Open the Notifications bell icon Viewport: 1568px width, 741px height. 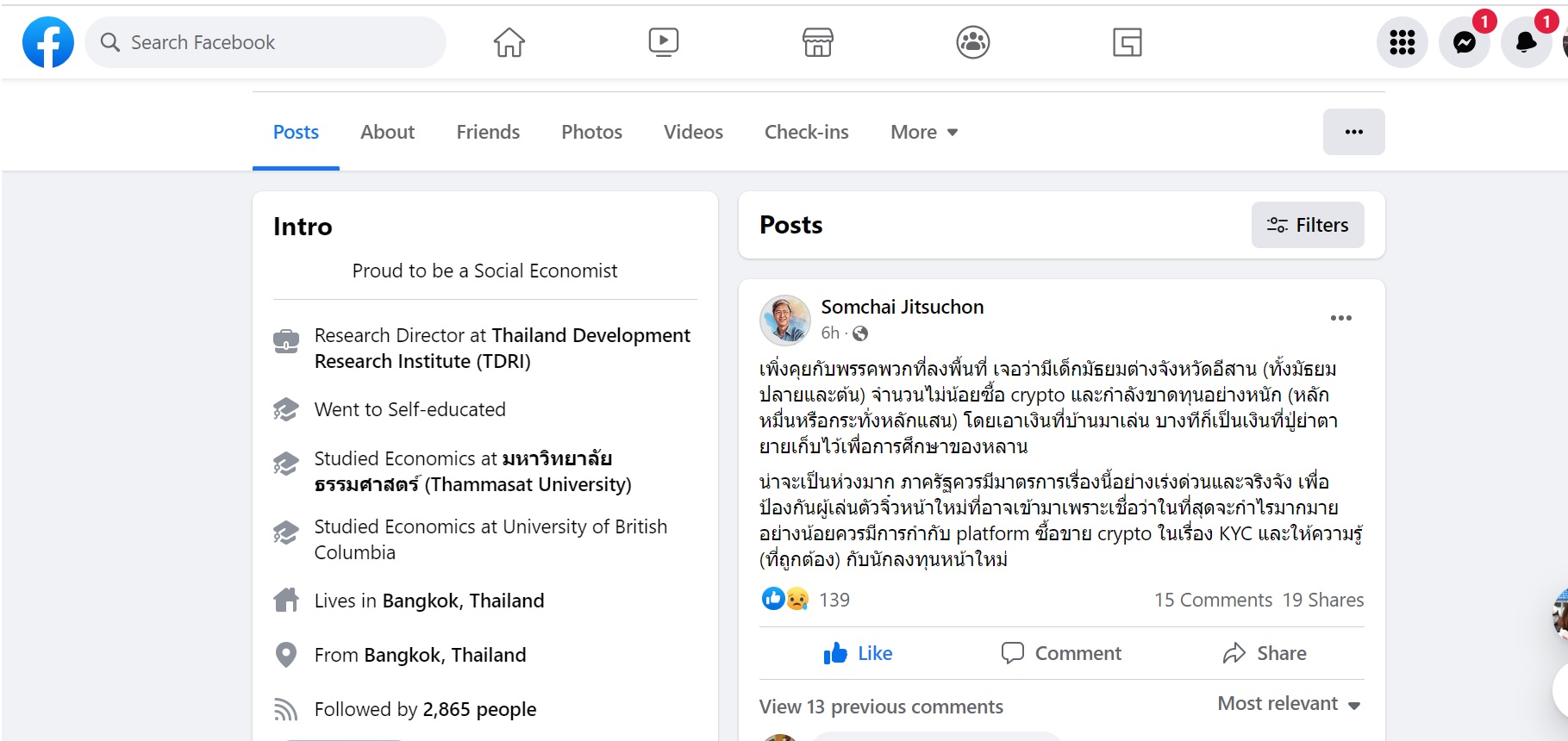pyautogui.click(x=1526, y=42)
